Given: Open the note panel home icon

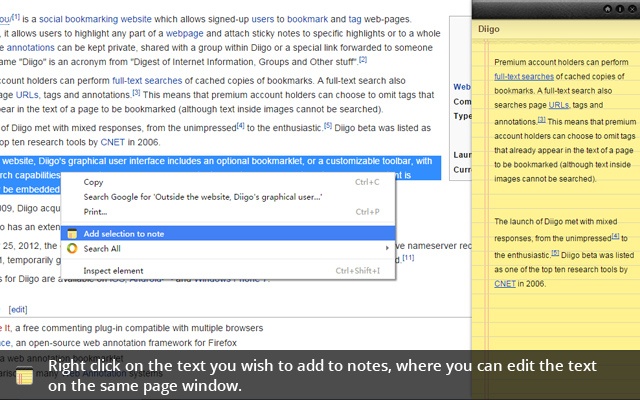Looking at the screenshot, I should coord(607,9).
